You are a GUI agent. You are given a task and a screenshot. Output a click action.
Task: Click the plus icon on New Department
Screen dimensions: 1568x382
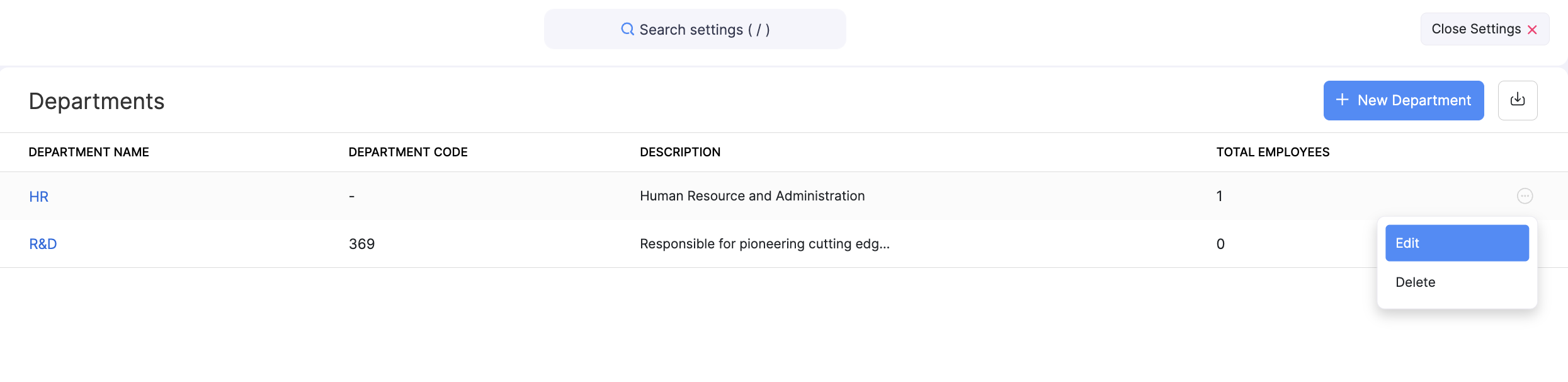(x=1342, y=100)
